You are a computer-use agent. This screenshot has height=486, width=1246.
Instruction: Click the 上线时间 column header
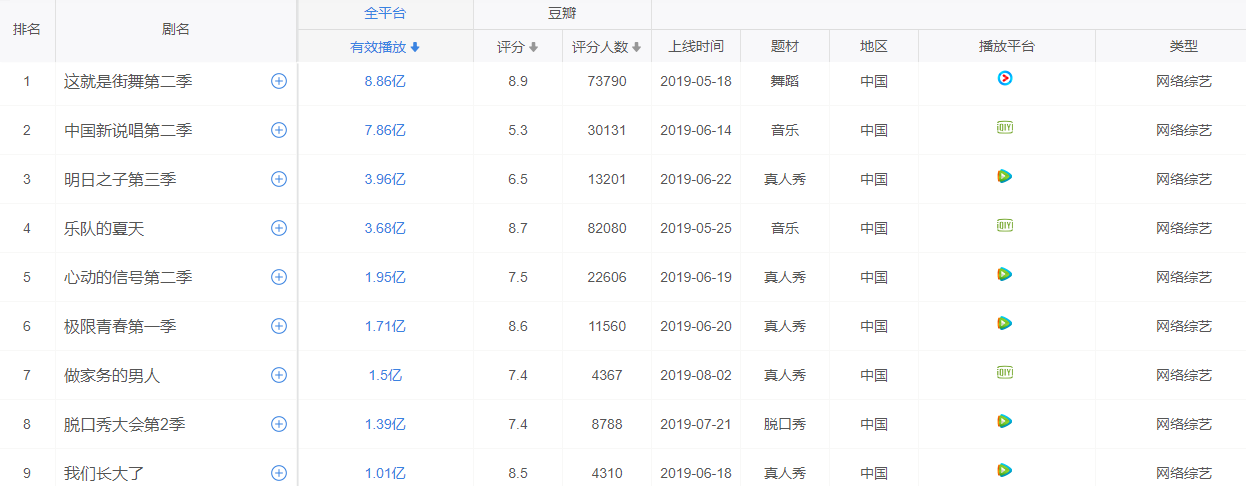pyautogui.click(x=696, y=46)
